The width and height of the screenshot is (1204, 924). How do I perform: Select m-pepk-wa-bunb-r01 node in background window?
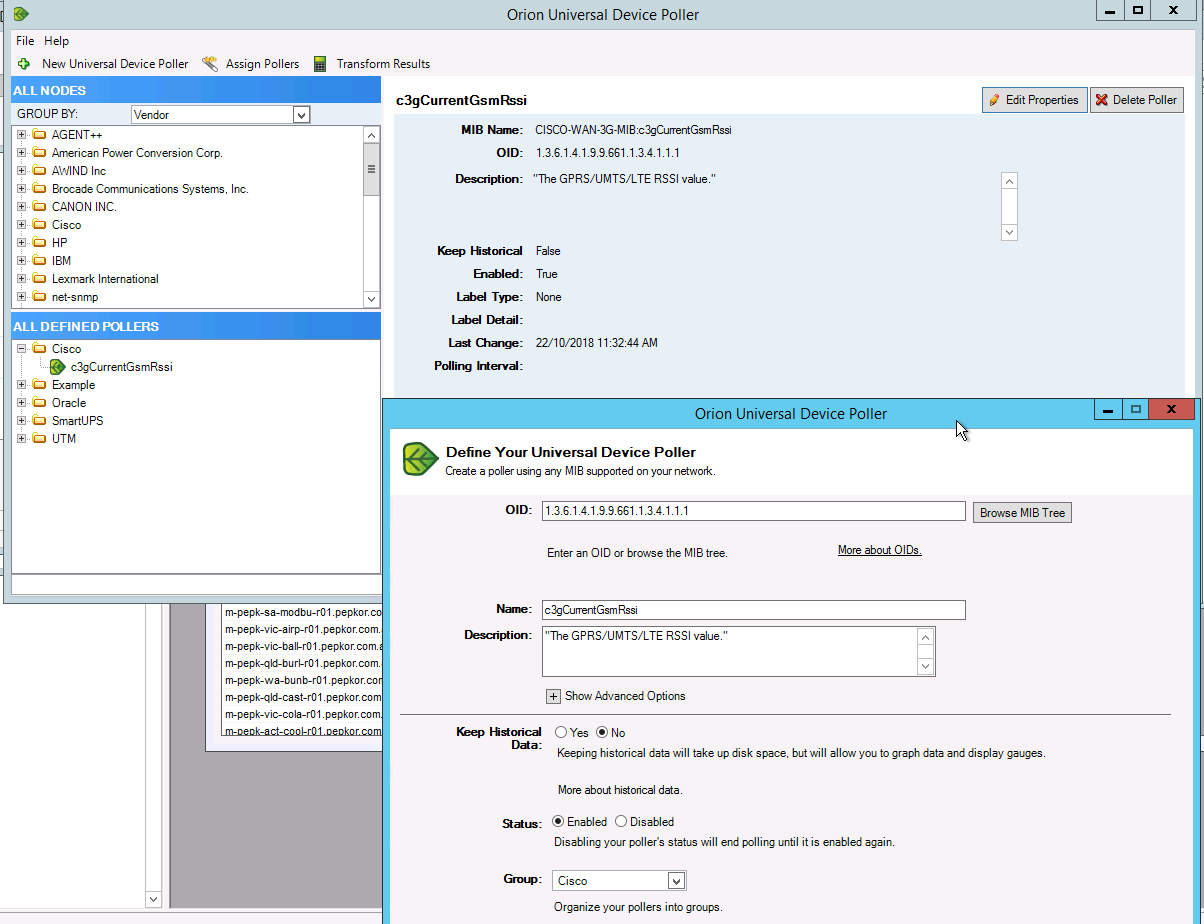[x=303, y=680]
